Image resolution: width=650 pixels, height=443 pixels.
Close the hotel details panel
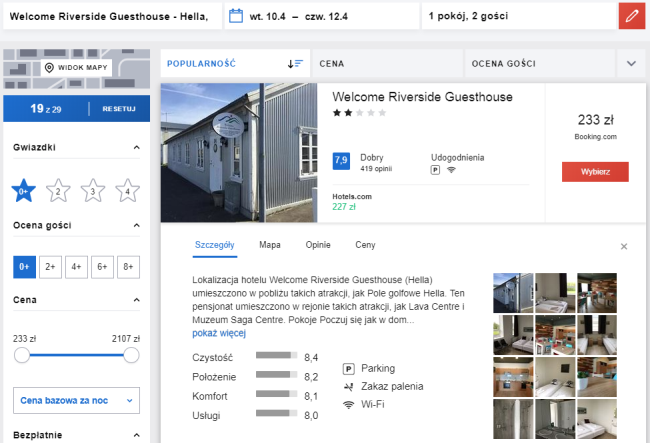[624, 247]
